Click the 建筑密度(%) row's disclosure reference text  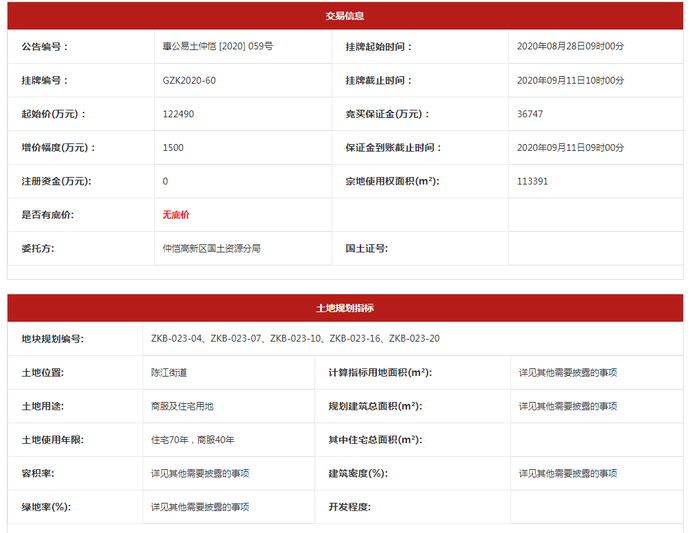click(567, 473)
